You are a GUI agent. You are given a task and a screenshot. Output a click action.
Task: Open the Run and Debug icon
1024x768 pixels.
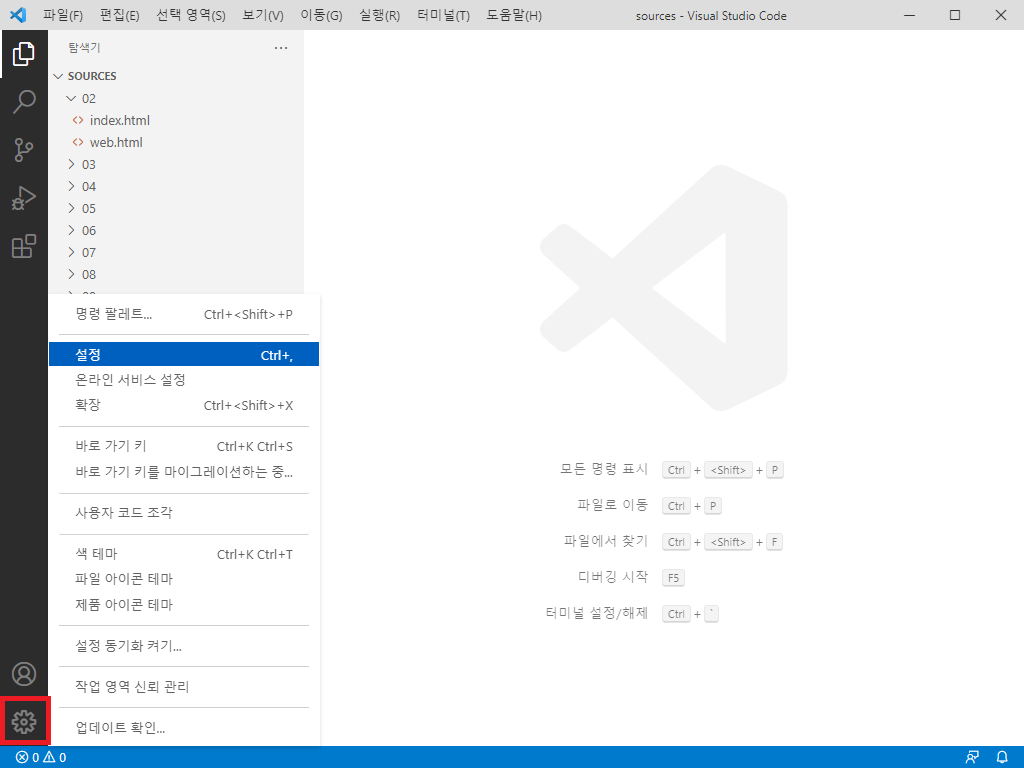click(24, 199)
